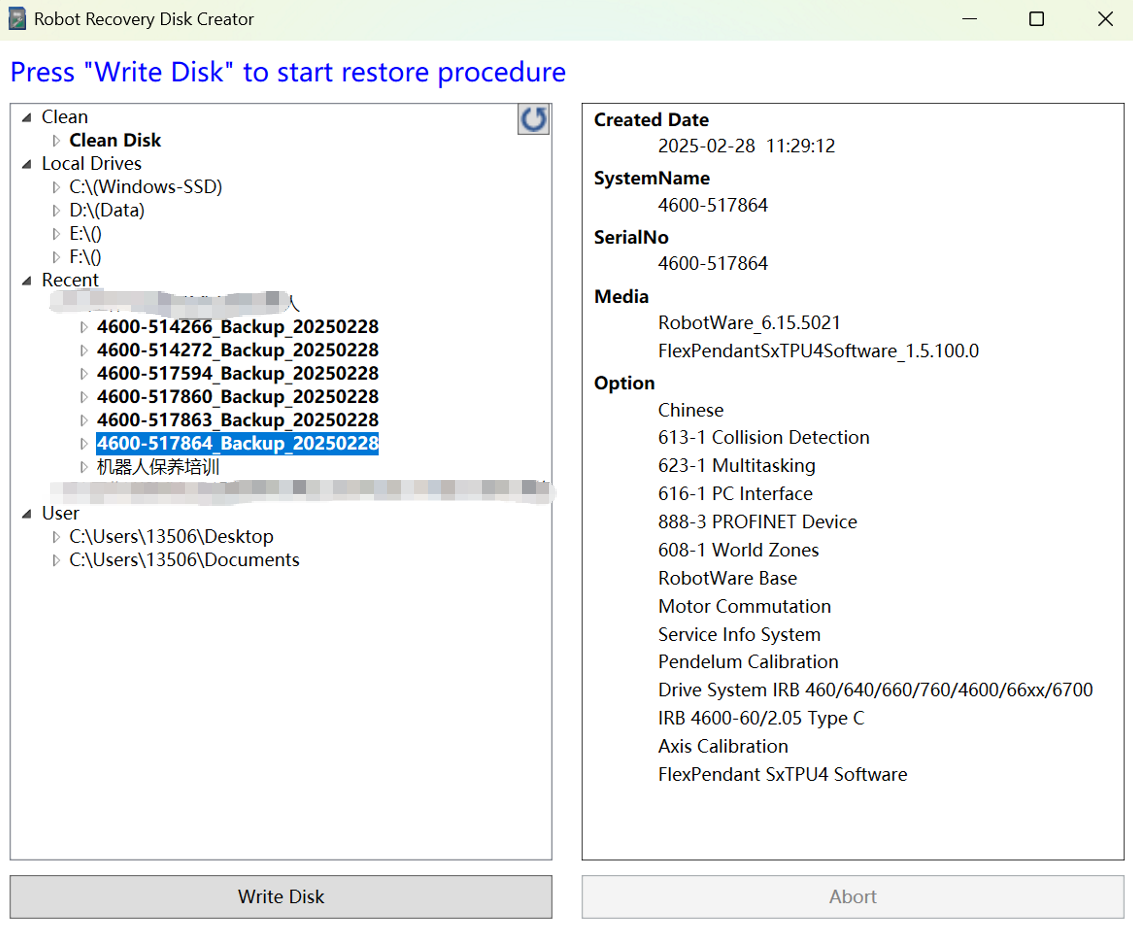Viewport: 1133px width, 930px height.
Task: Click the 608-1 World Zones option
Action: [x=738, y=551]
